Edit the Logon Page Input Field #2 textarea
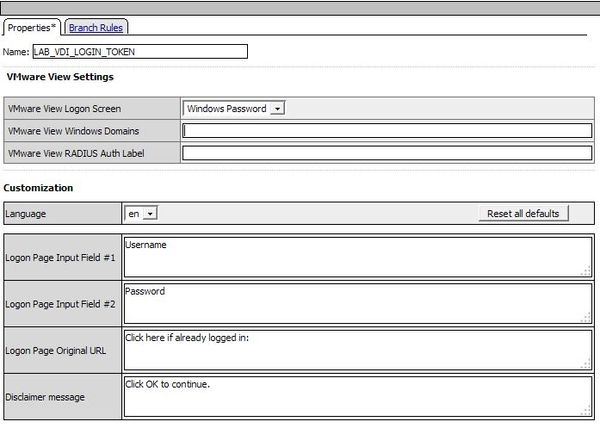 tap(358, 303)
